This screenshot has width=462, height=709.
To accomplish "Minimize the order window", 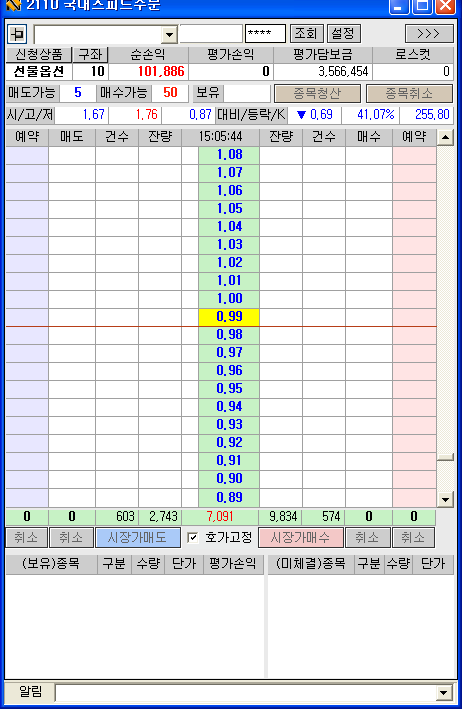I will (x=399, y=6).
